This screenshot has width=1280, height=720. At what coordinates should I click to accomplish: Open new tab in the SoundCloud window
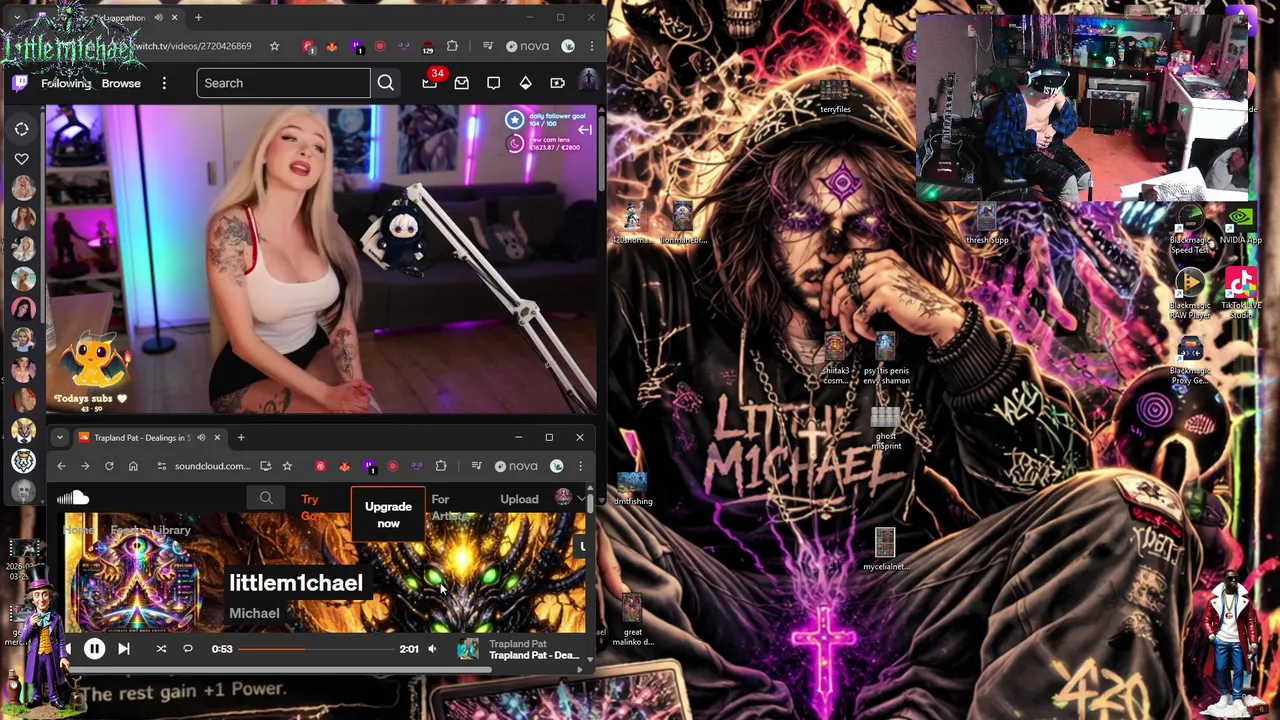[x=241, y=437]
